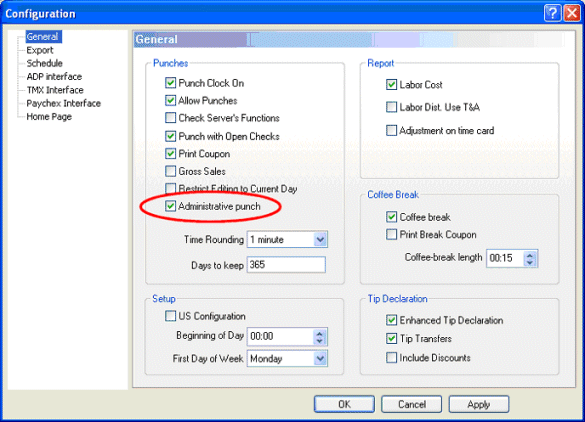This screenshot has width=585, height=422.
Task: Expand the First Day of Week dropdown
Action: point(320,359)
